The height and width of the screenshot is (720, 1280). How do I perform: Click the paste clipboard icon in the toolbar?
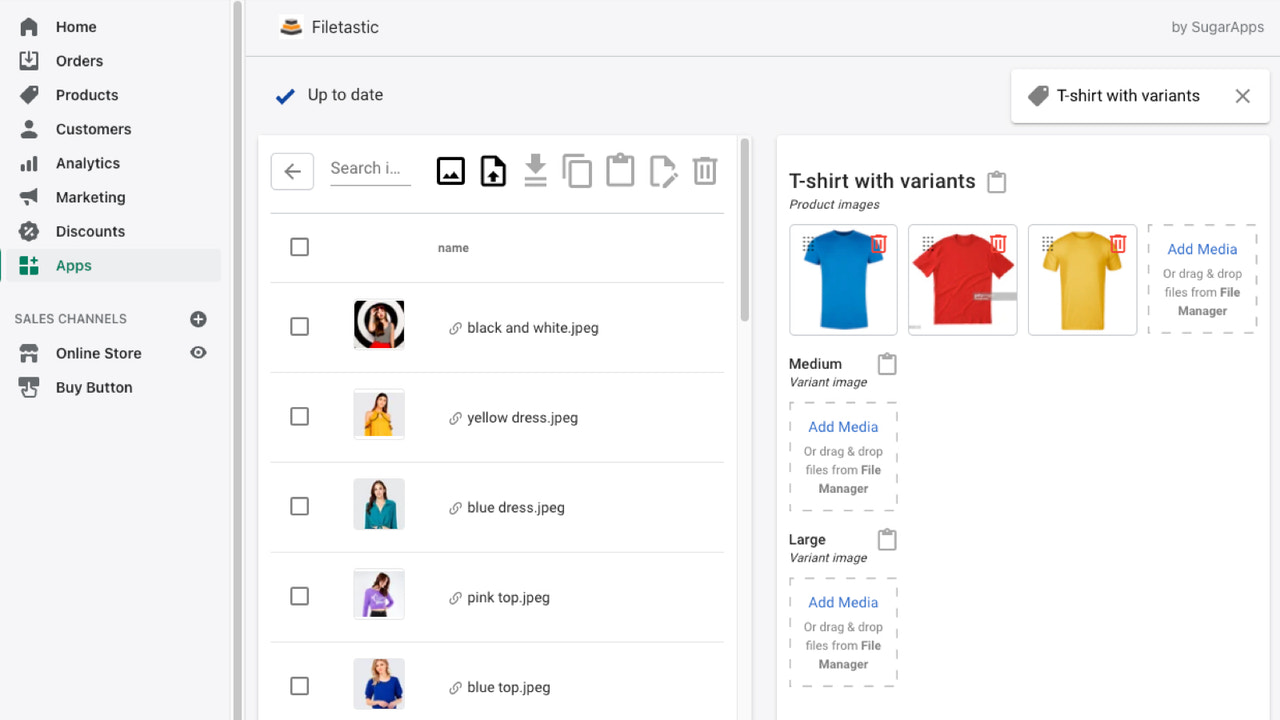(620, 170)
